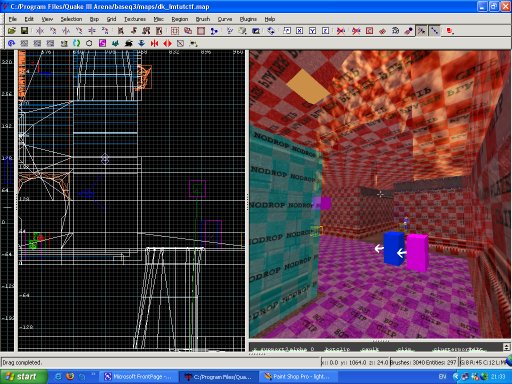Open the Curve menu
Screen dimensions: 512x384
click(x=225, y=19)
